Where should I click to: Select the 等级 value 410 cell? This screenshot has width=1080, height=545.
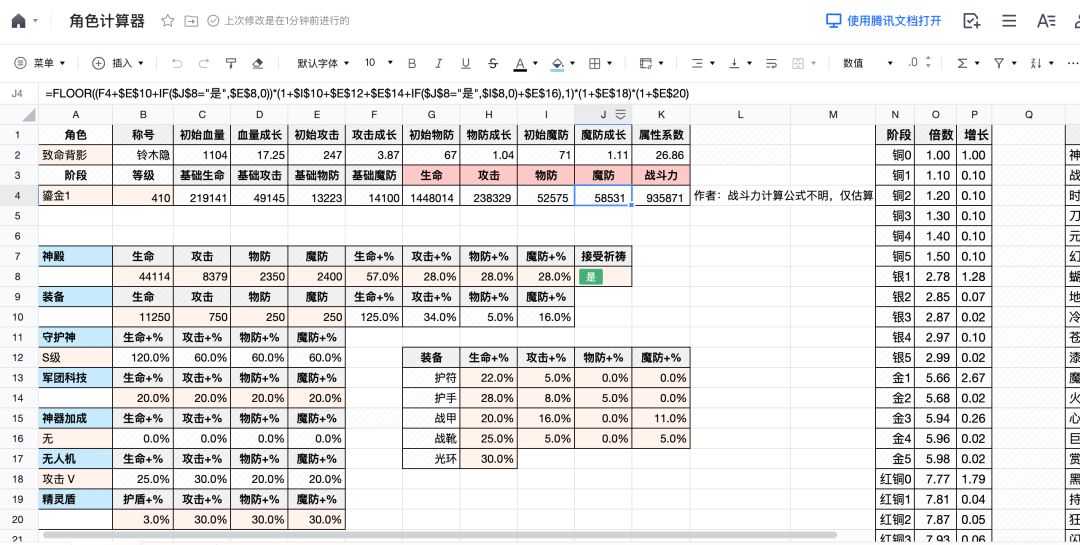click(x=143, y=196)
